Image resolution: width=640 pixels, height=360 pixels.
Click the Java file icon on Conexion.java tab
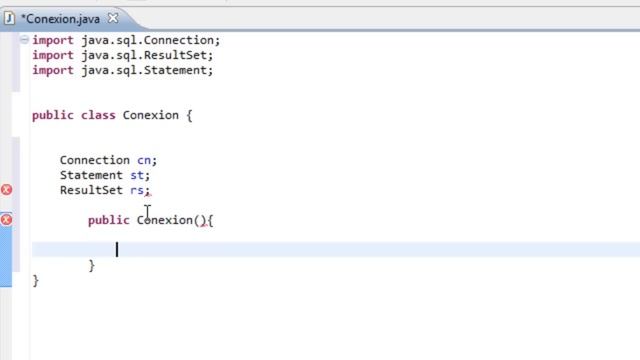tap(9, 18)
